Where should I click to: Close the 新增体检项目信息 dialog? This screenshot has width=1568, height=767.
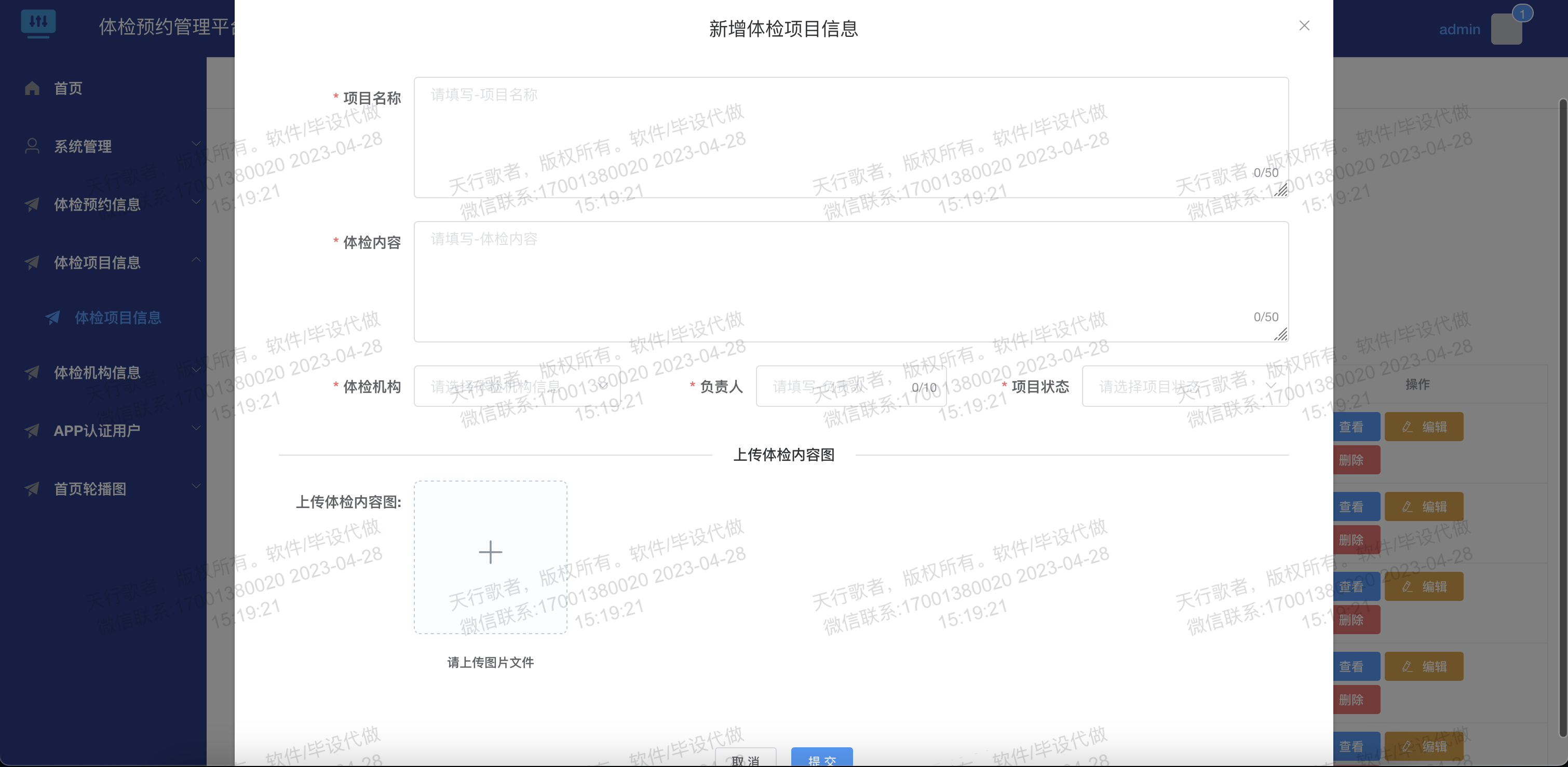(x=1304, y=25)
